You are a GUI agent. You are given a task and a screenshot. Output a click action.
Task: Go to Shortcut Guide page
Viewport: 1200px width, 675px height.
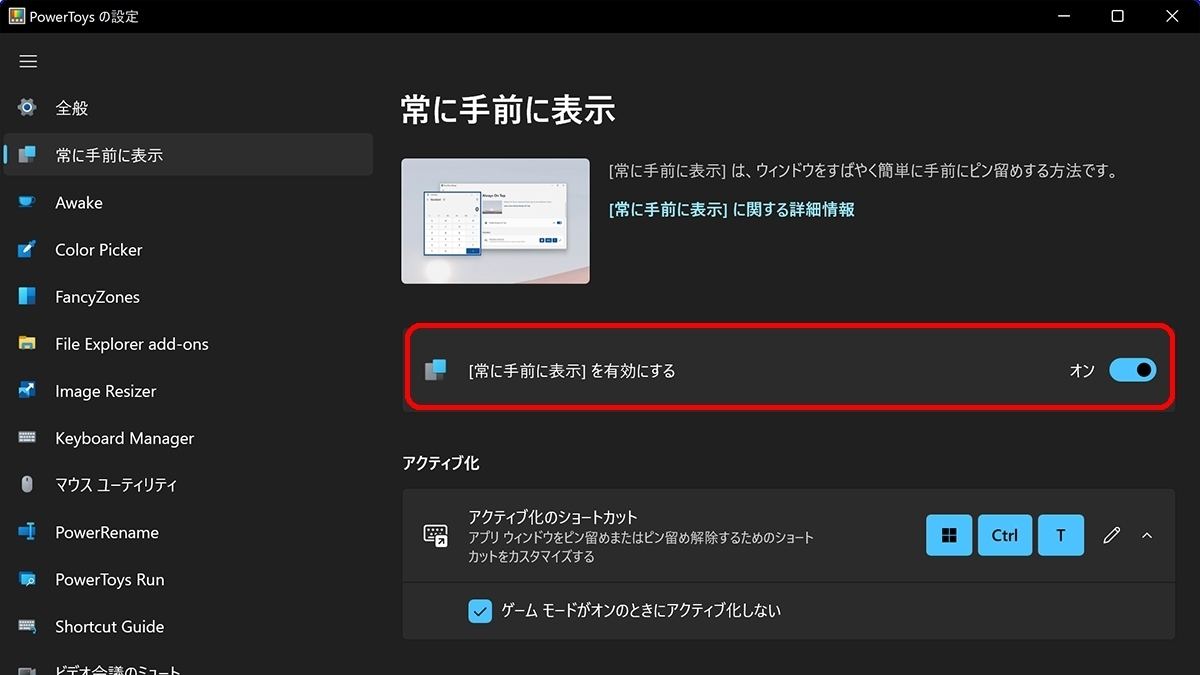coord(188,627)
